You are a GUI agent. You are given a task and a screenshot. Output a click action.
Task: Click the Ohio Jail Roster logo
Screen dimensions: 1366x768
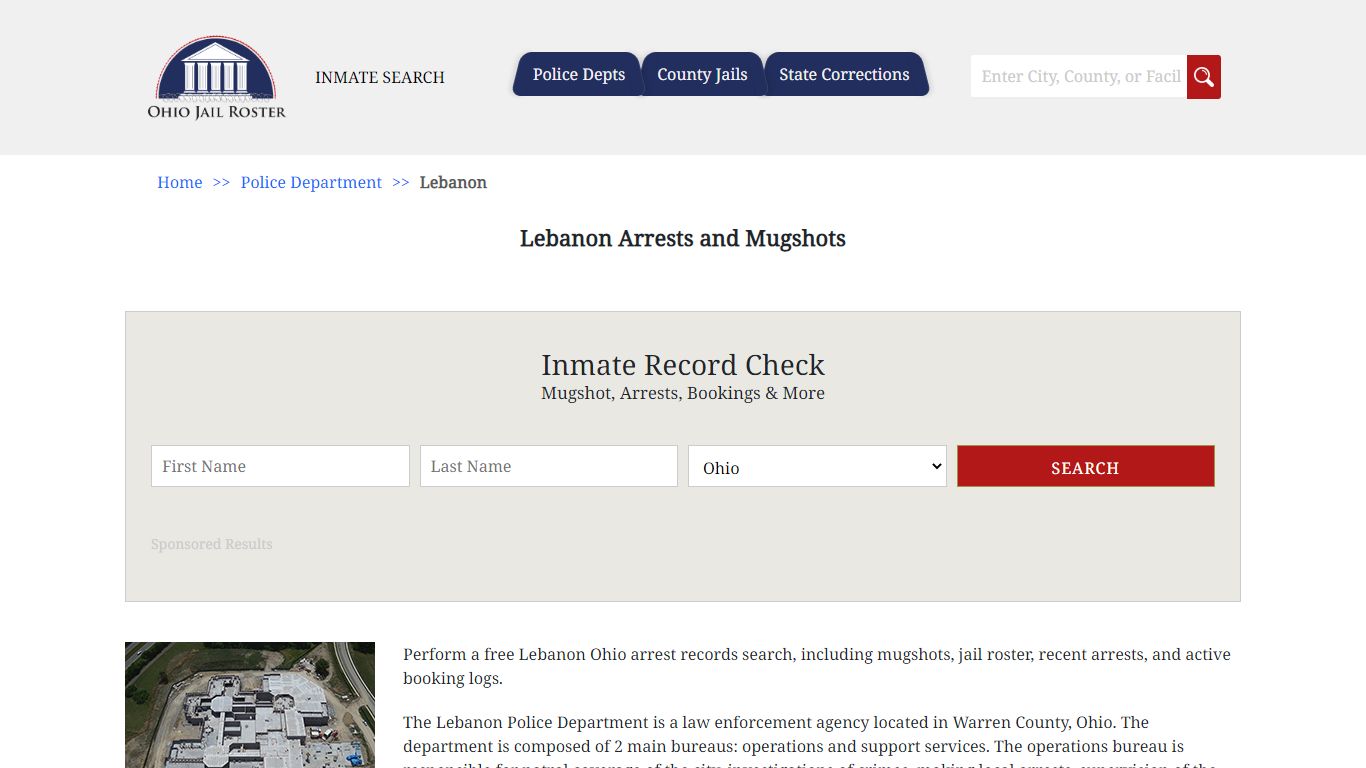coord(216,78)
